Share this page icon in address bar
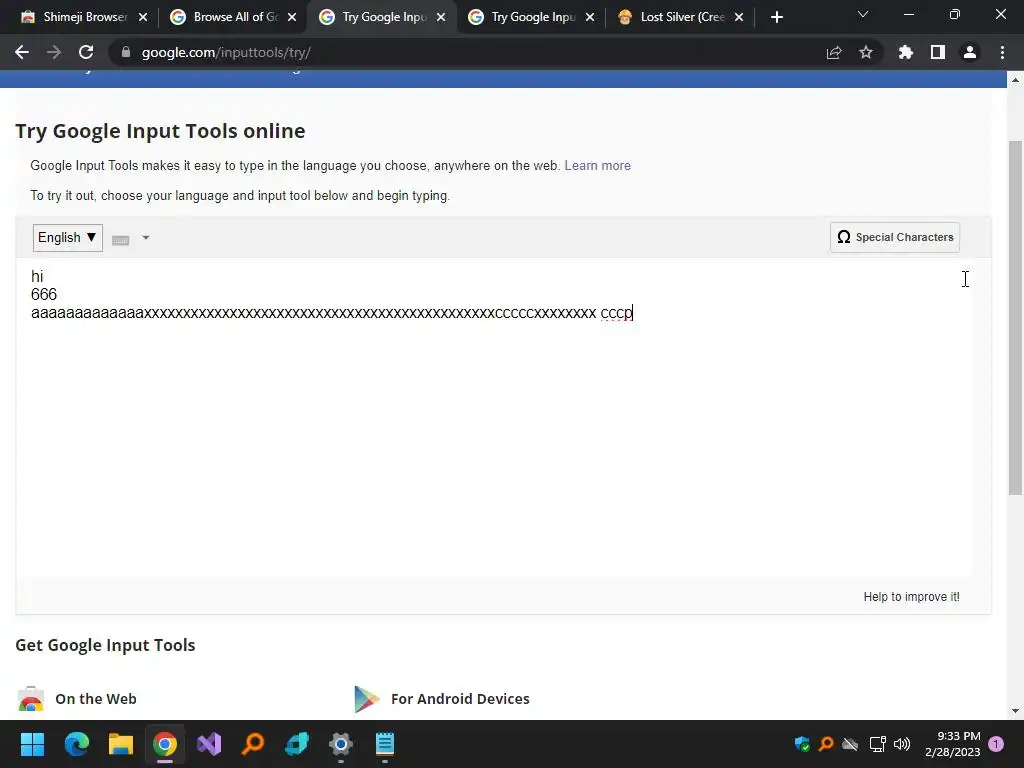Image resolution: width=1024 pixels, height=768 pixels. [834, 52]
